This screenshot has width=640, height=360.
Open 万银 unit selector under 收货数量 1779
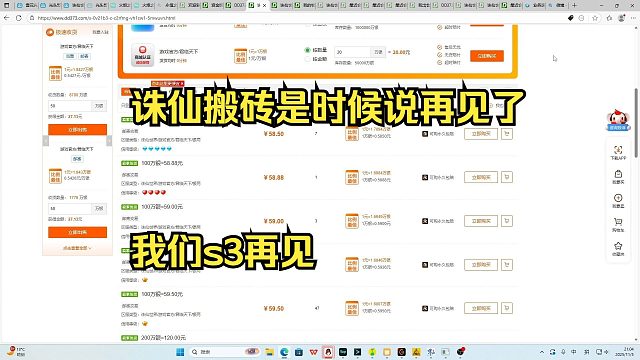99,208
